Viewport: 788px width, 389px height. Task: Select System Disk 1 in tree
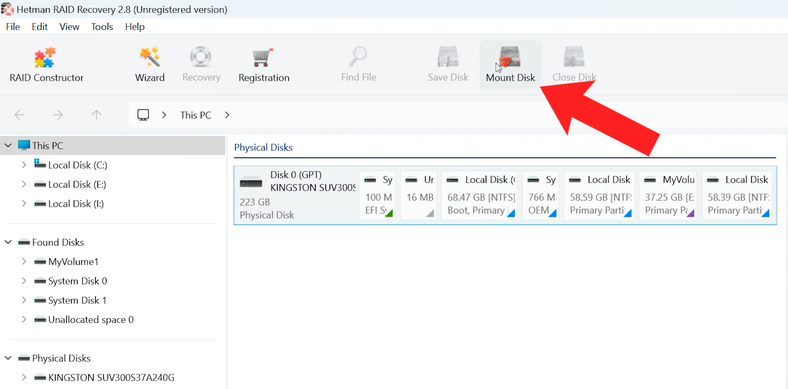pos(77,301)
